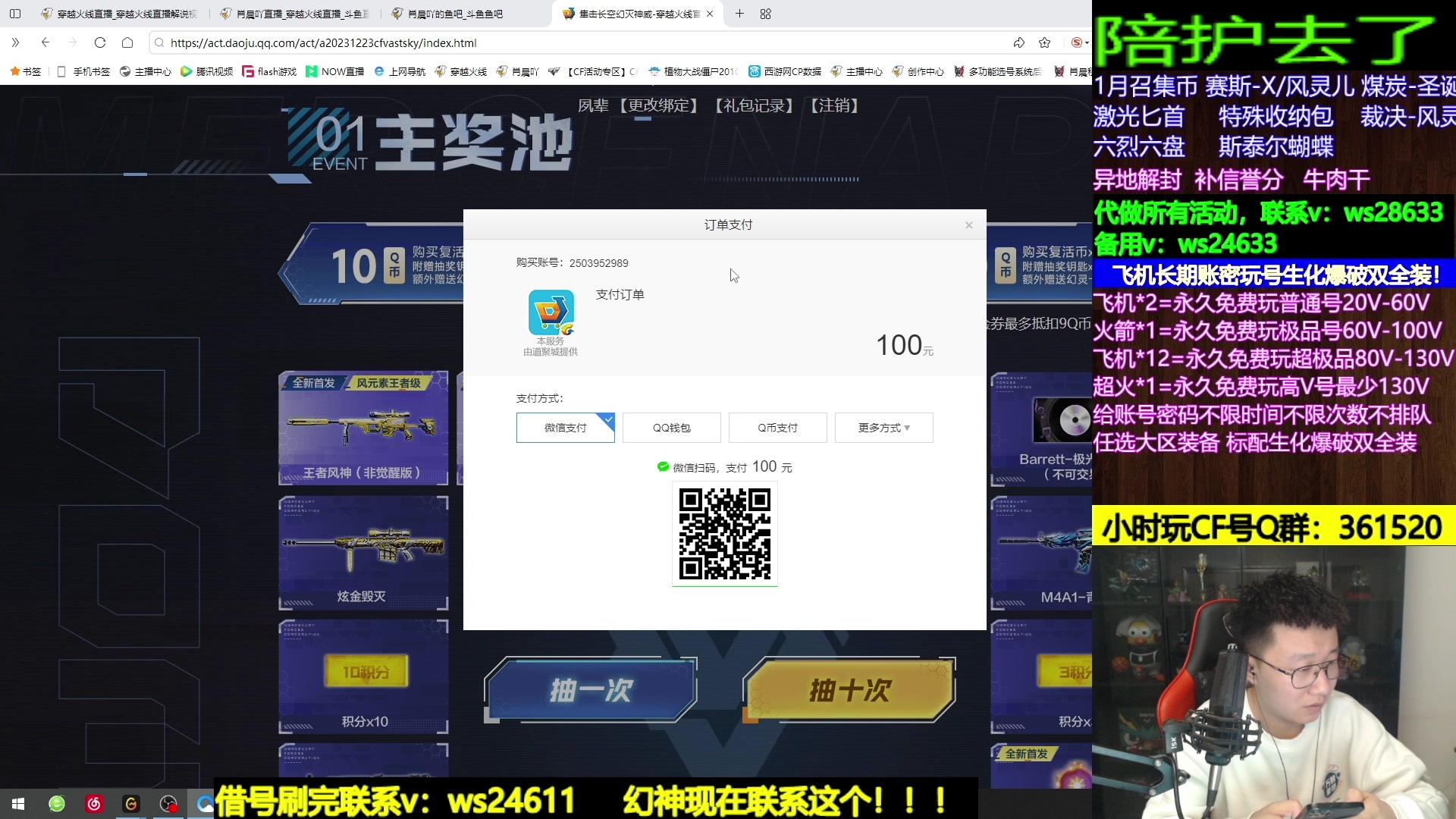Image resolution: width=1456 pixels, height=819 pixels.
Task: Expand the 更多方式 payment dropdown
Action: 884,428
